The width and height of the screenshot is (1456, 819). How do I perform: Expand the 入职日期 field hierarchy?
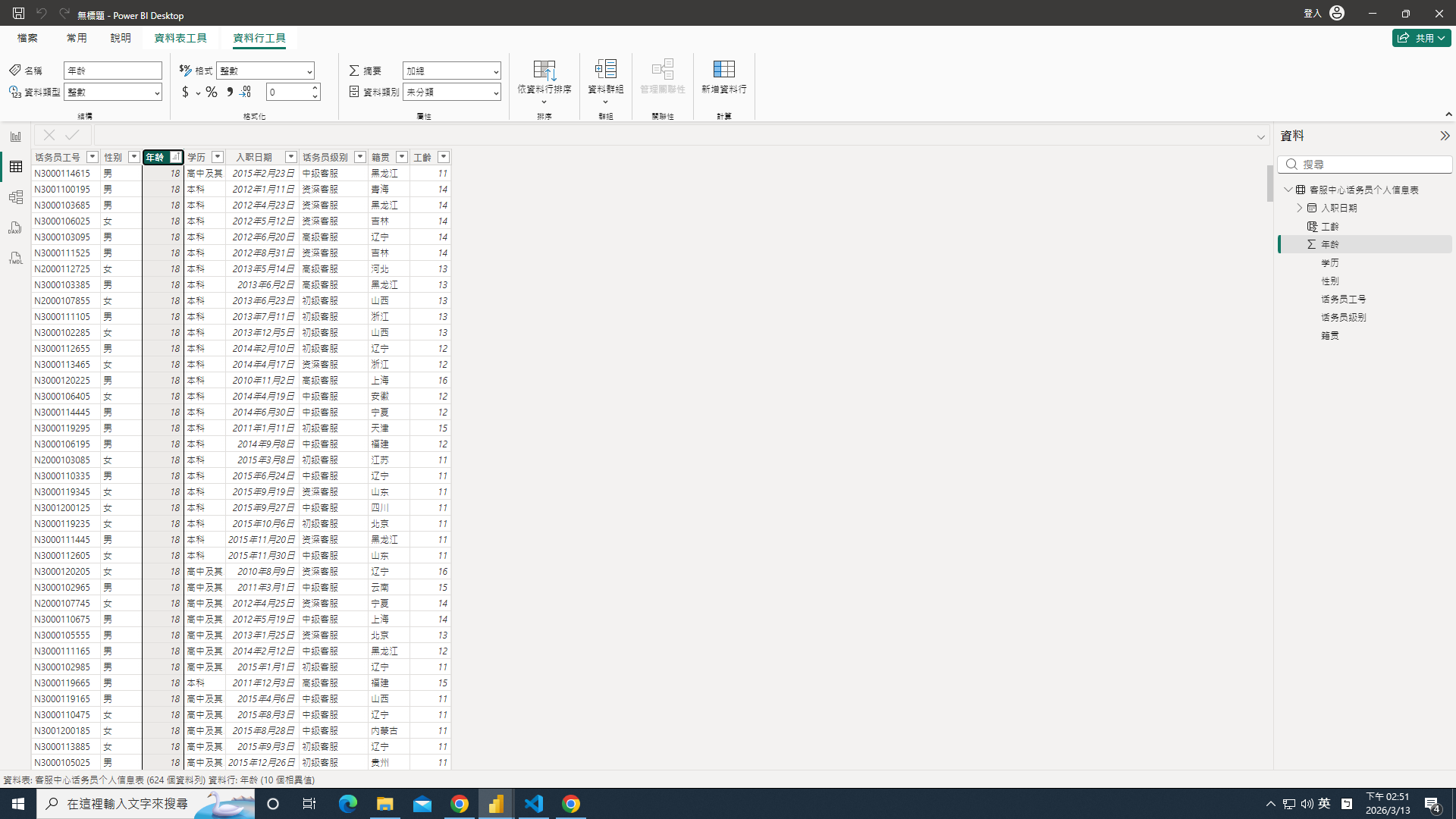(x=1299, y=208)
